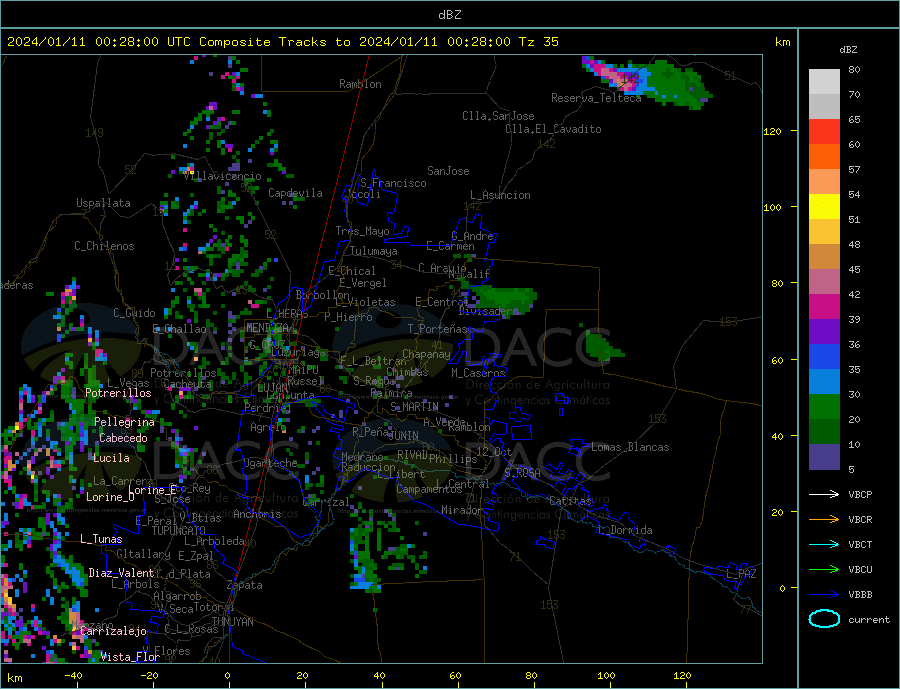The image size is (900, 689).
Task: Pick the slate purple swatch at scale bottom
Action: (824, 457)
